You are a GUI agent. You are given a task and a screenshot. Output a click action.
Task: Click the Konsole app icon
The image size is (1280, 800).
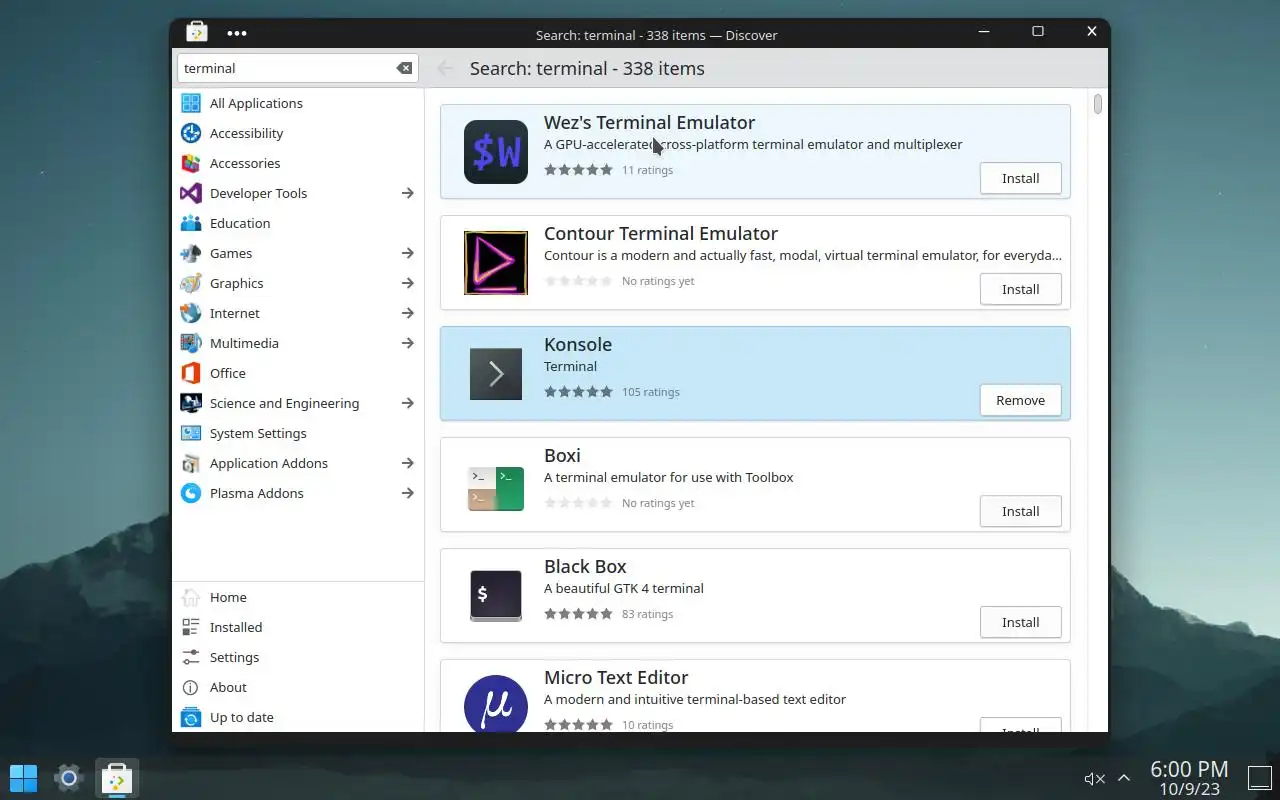tap(496, 374)
